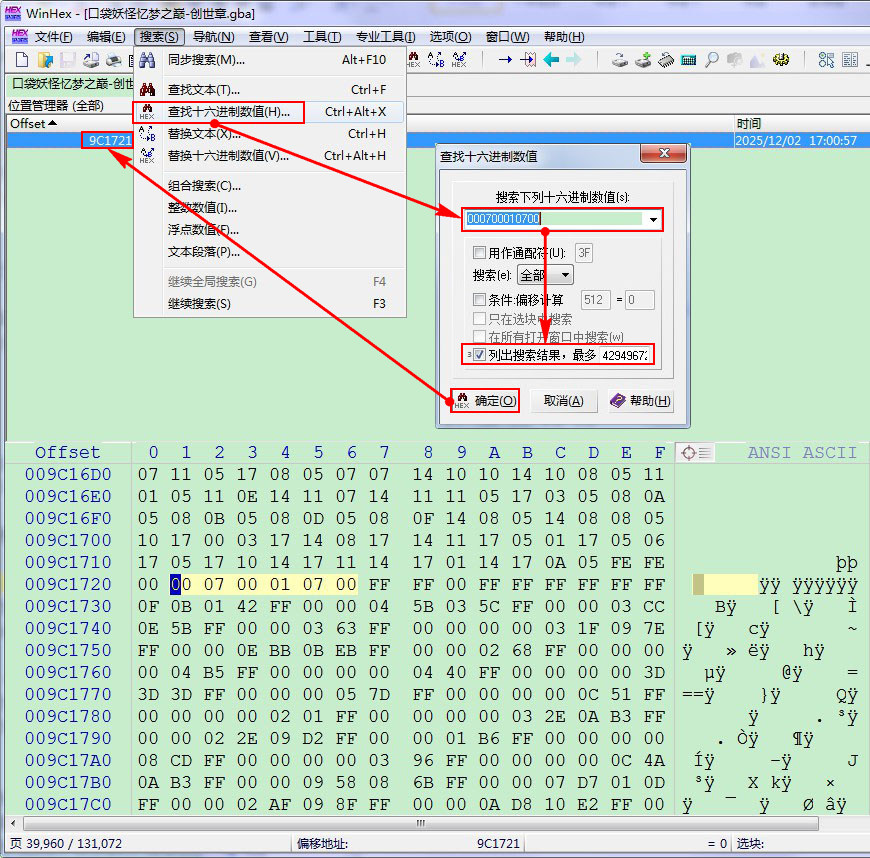Screen dimensions: 870x858
Task: Click the max results field showing 4294967
Action: click(625, 355)
